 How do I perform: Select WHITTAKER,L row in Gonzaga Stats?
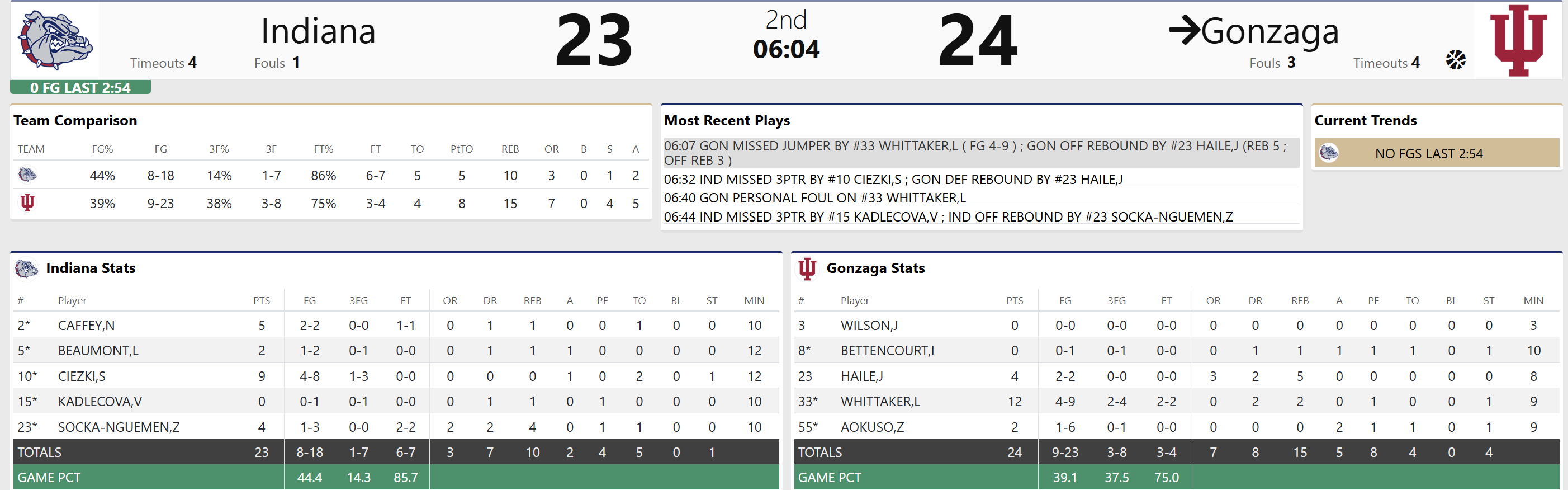tap(880, 402)
